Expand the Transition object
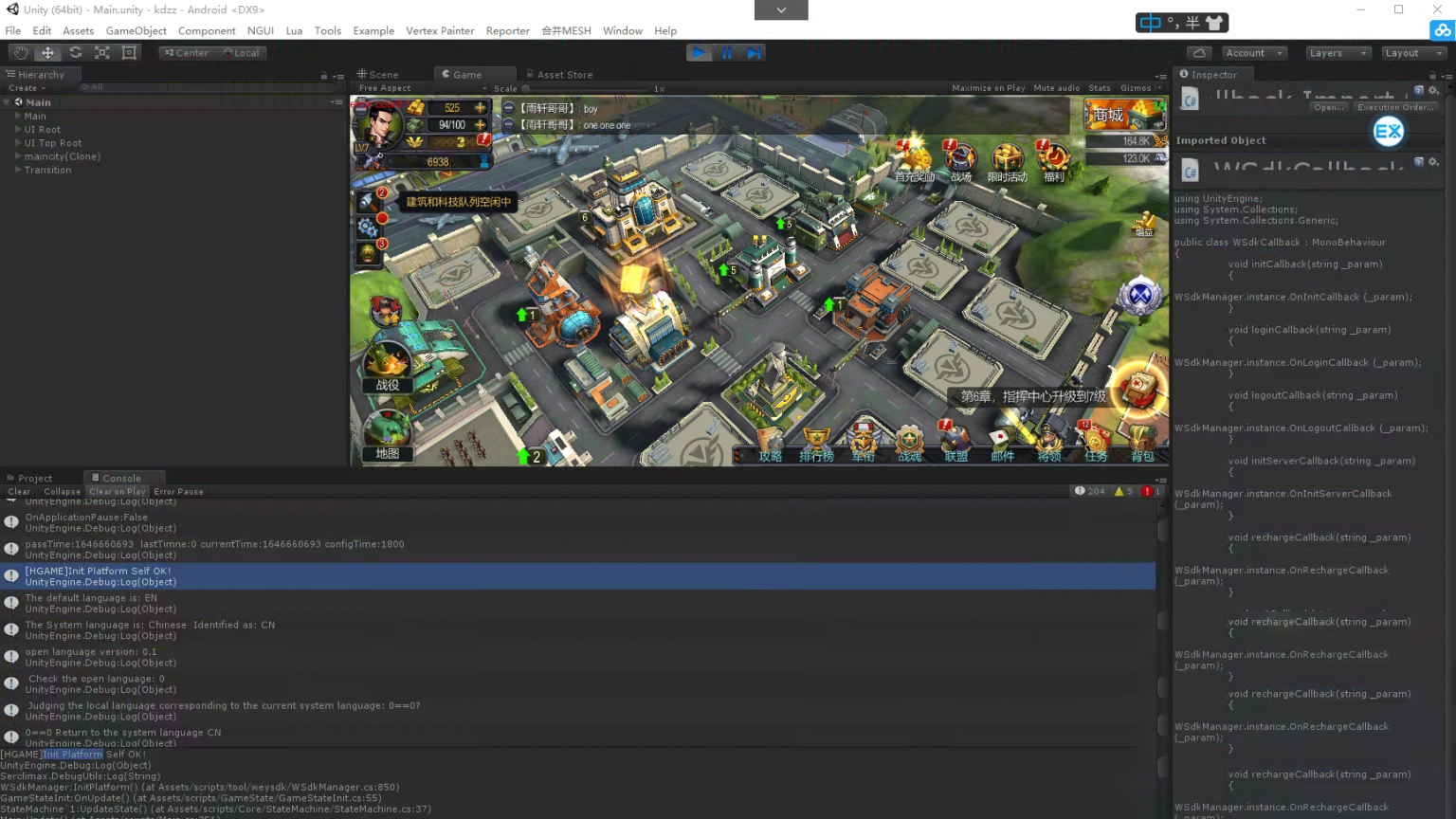This screenshot has height=819, width=1456. [x=18, y=170]
